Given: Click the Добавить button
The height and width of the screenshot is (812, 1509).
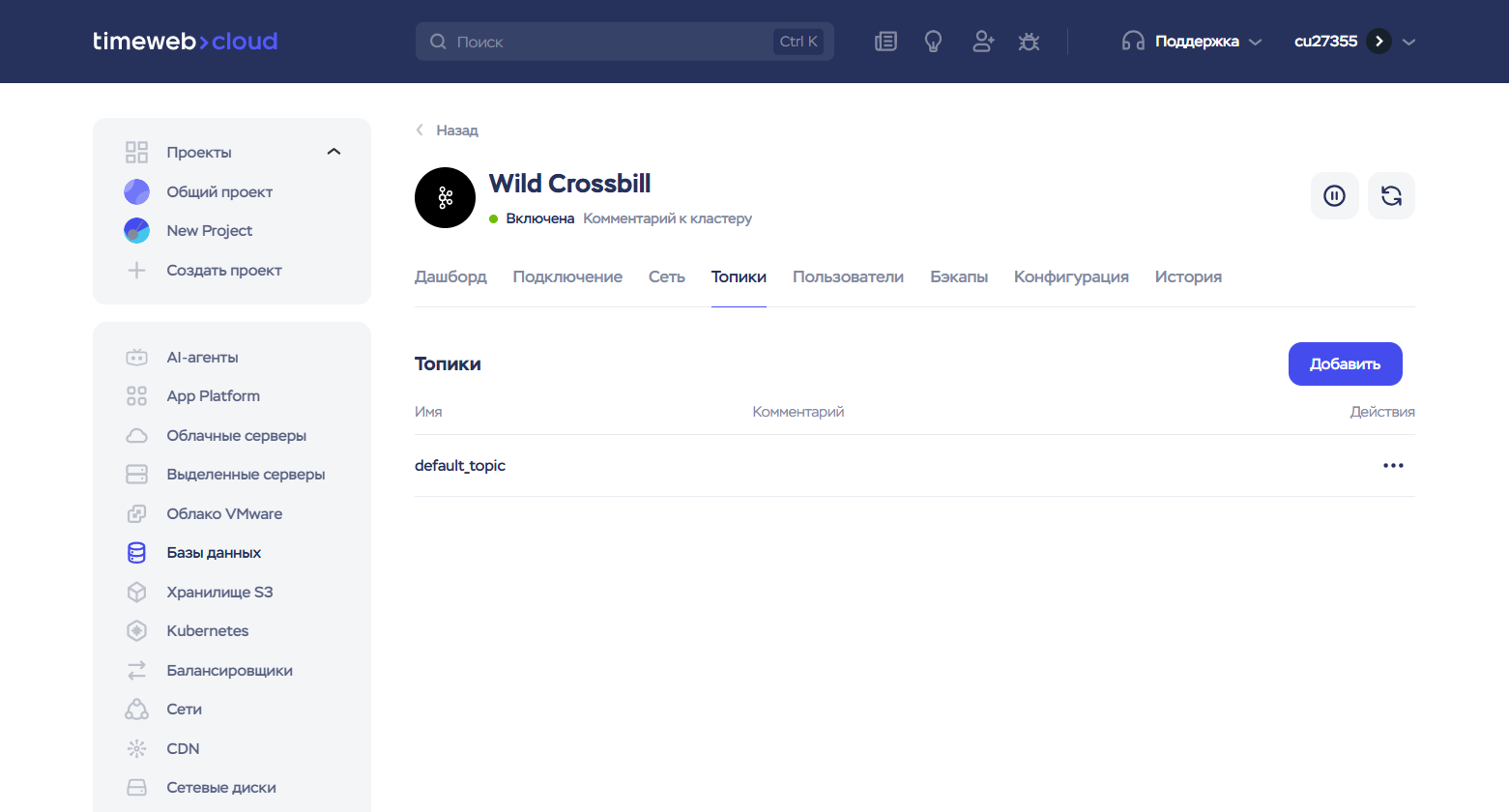Looking at the screenshot, I should point(1345,364).
